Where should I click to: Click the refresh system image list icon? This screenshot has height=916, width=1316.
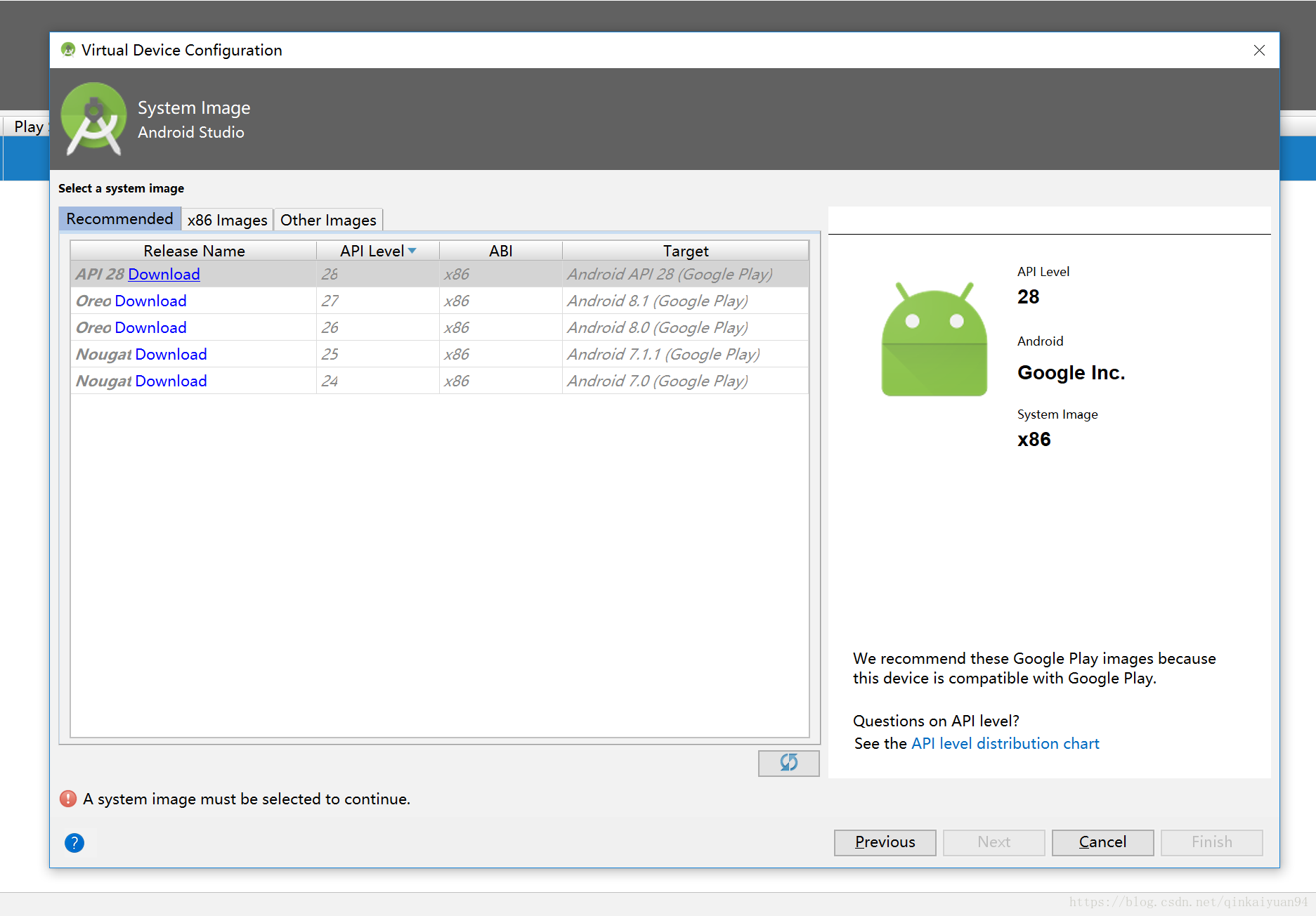tap(788, 764)
